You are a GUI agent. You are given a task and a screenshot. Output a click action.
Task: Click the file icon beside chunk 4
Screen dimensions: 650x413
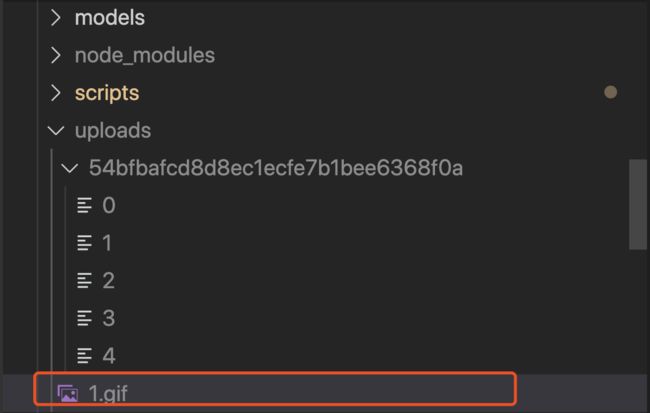[84, 356]
